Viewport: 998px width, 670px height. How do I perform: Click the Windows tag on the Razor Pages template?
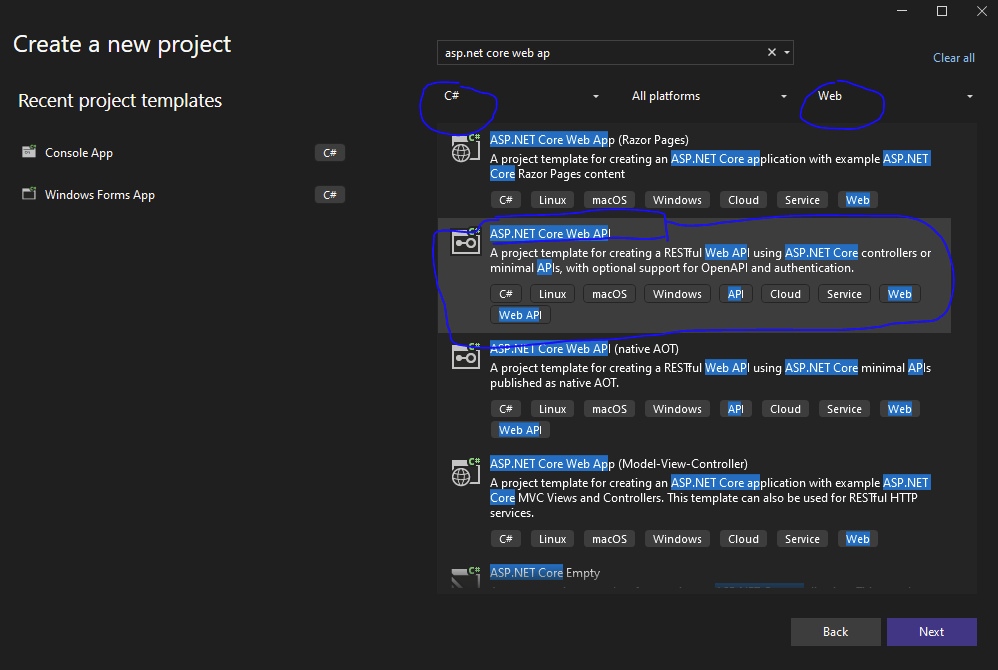(x=677, y=200)
